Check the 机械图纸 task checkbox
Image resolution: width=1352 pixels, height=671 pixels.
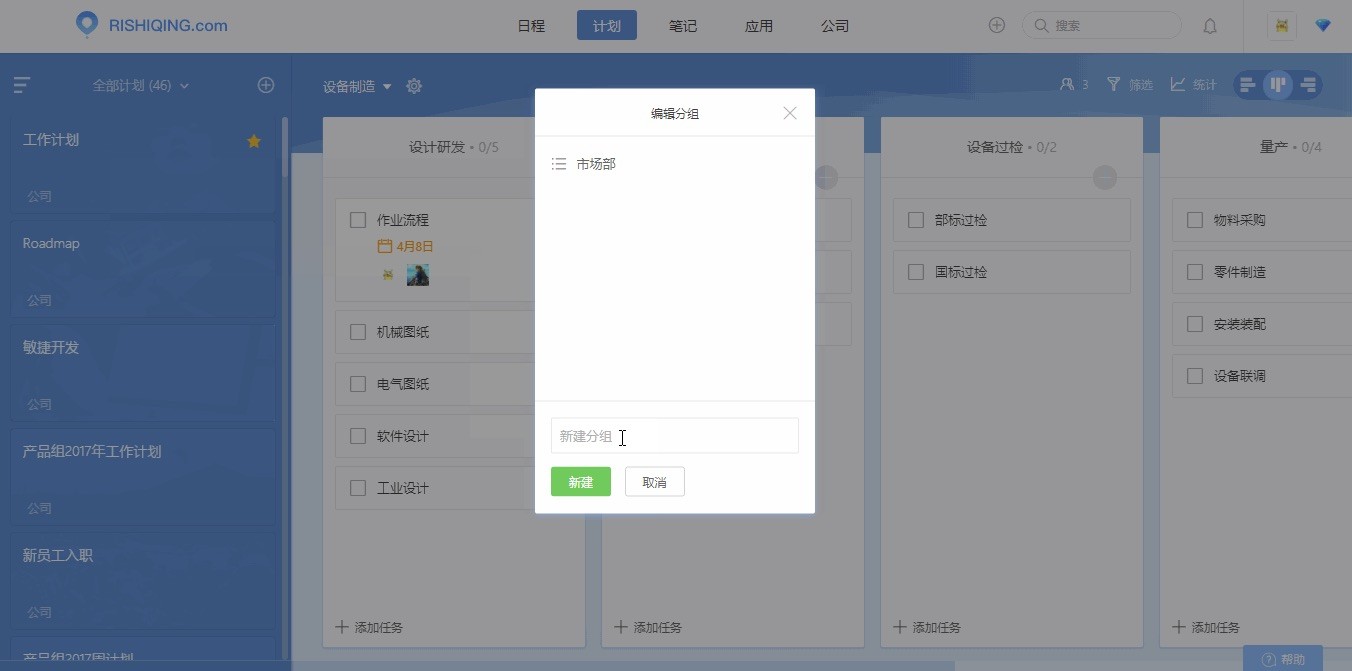[358, 332]
